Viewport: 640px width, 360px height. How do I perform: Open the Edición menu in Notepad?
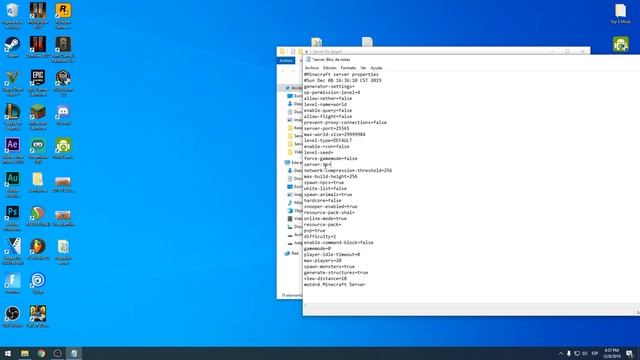330,68
